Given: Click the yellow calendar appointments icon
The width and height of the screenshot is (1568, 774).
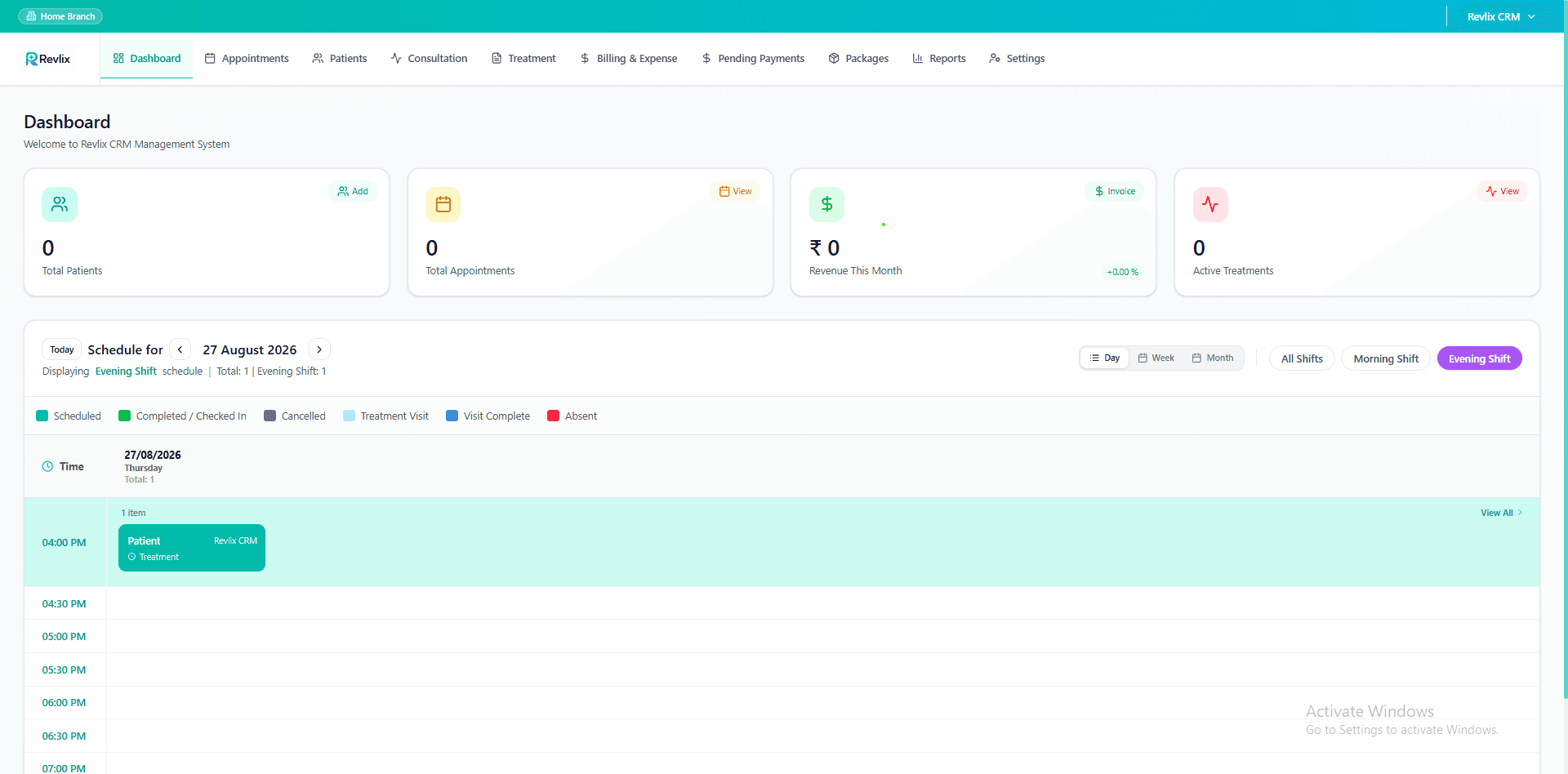Looking at the screenshot, I should point(443,204).
